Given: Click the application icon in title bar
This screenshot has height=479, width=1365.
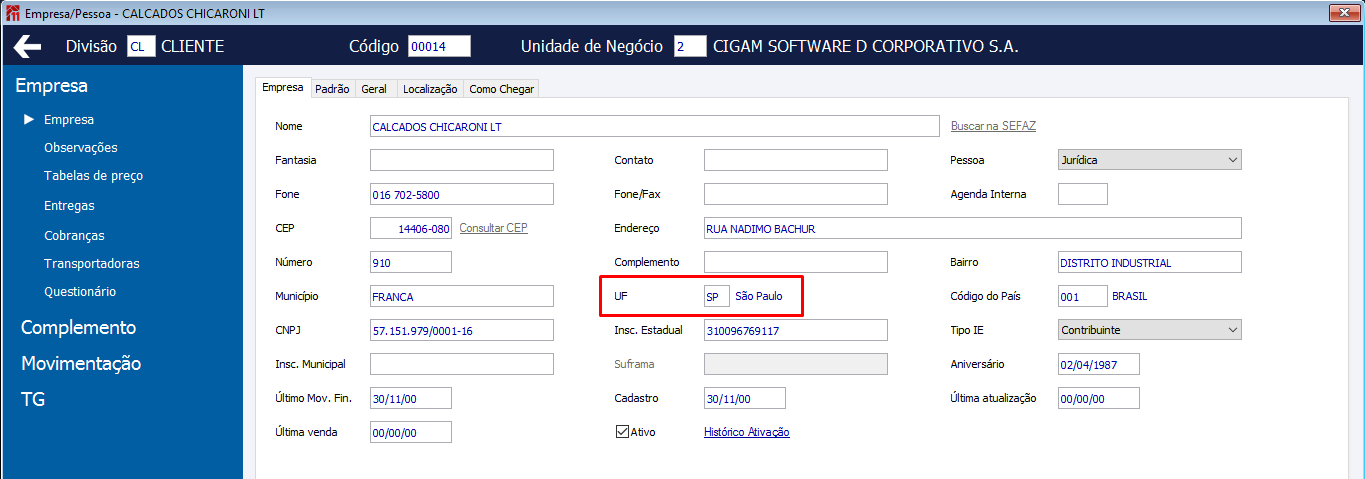Looking at the screenshot, I should pyautogui.click(x=11, y=12).
